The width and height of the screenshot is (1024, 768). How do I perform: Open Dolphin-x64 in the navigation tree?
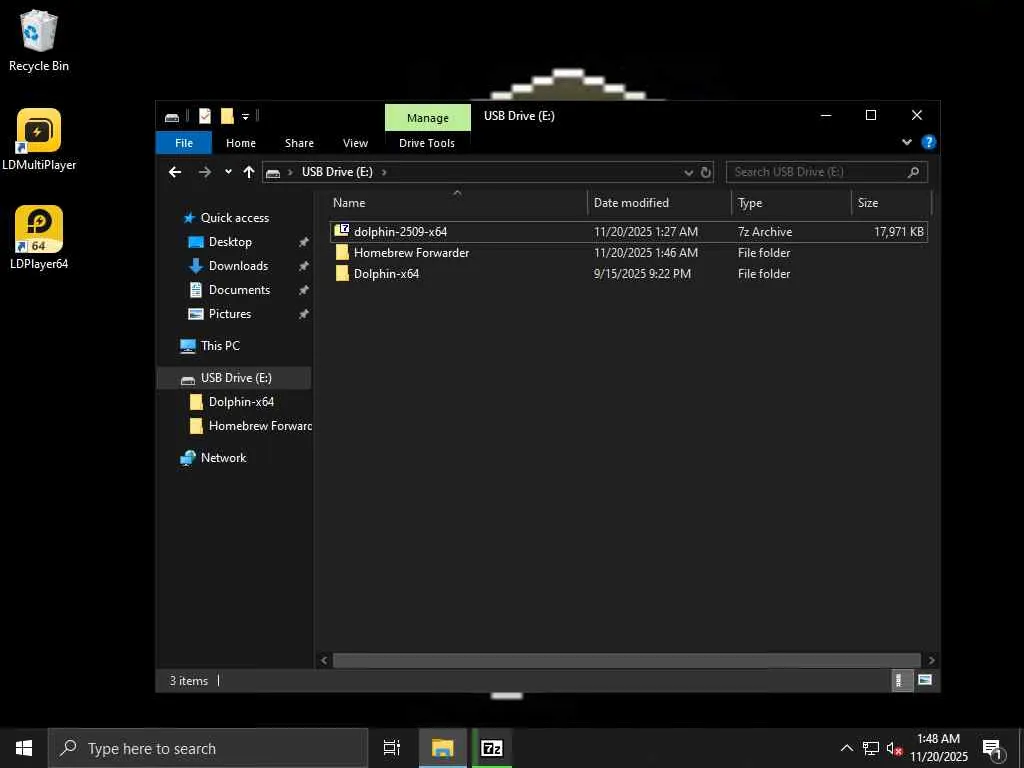240,402
